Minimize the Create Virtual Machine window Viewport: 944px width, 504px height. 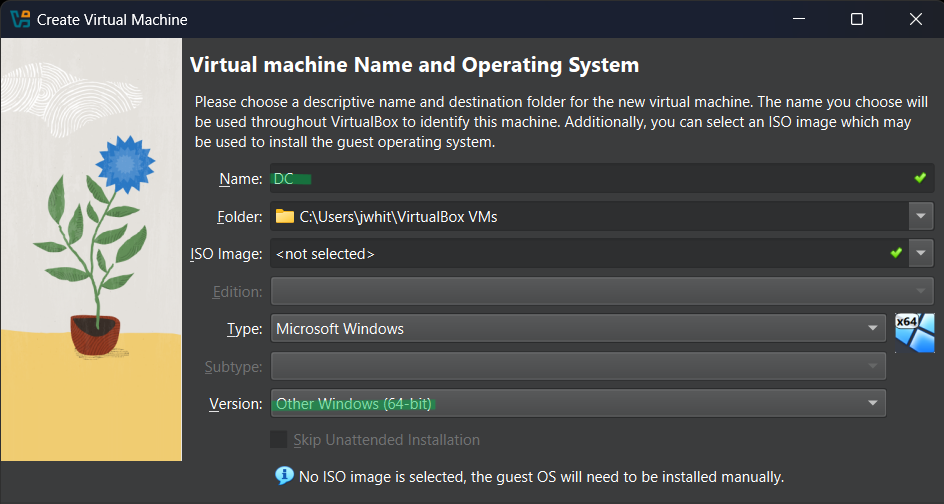pos(798,19)
